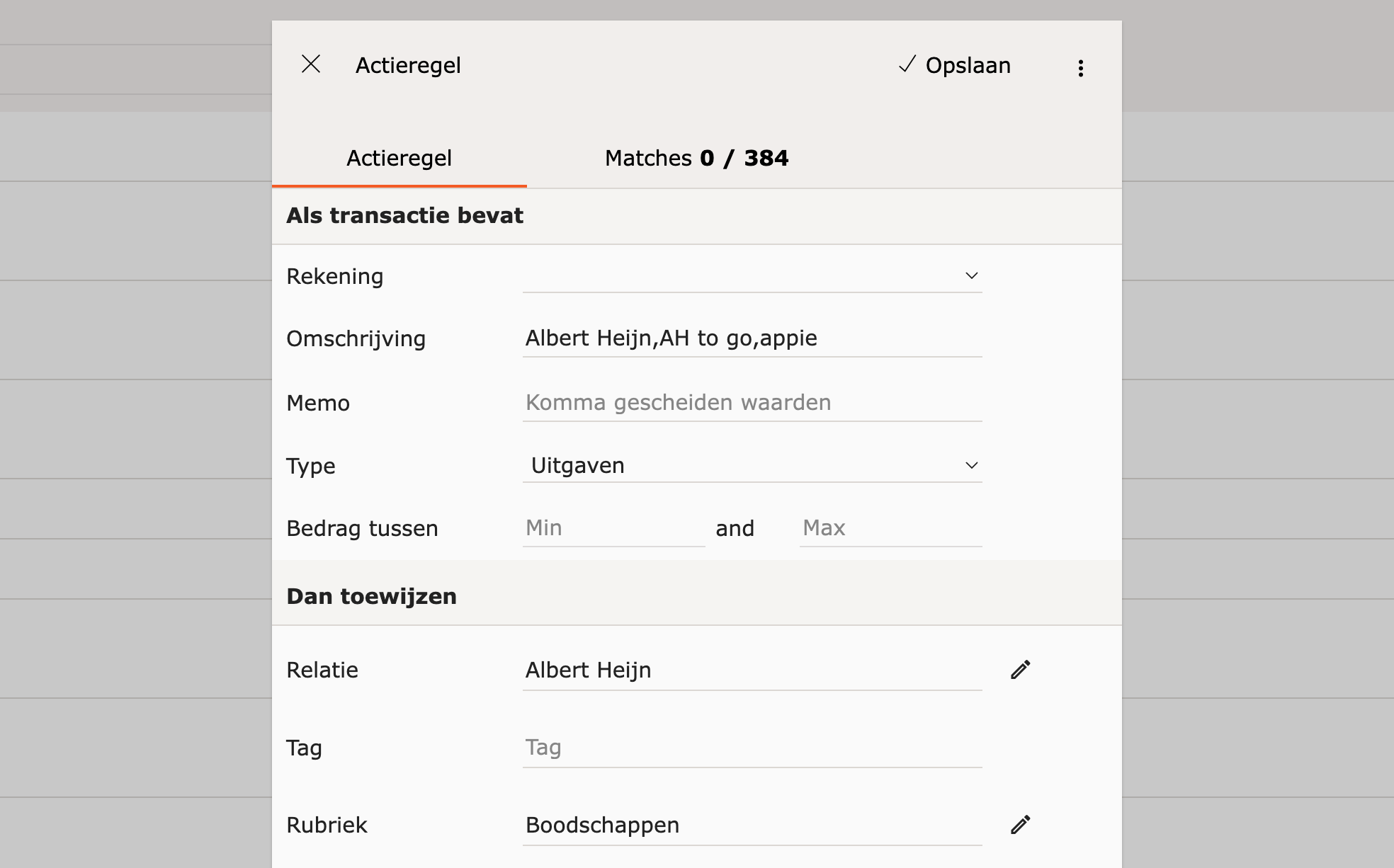Open the empty Rekening dropdown field

tap(737, 276)
